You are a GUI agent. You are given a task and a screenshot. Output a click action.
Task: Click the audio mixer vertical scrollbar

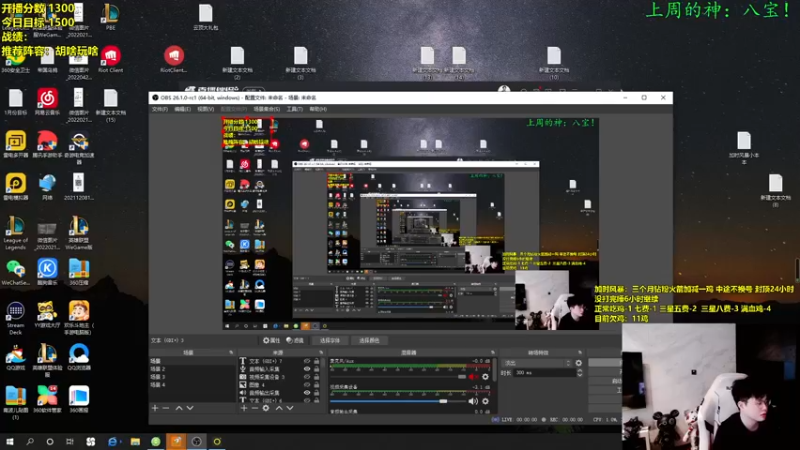pos(494,370)
